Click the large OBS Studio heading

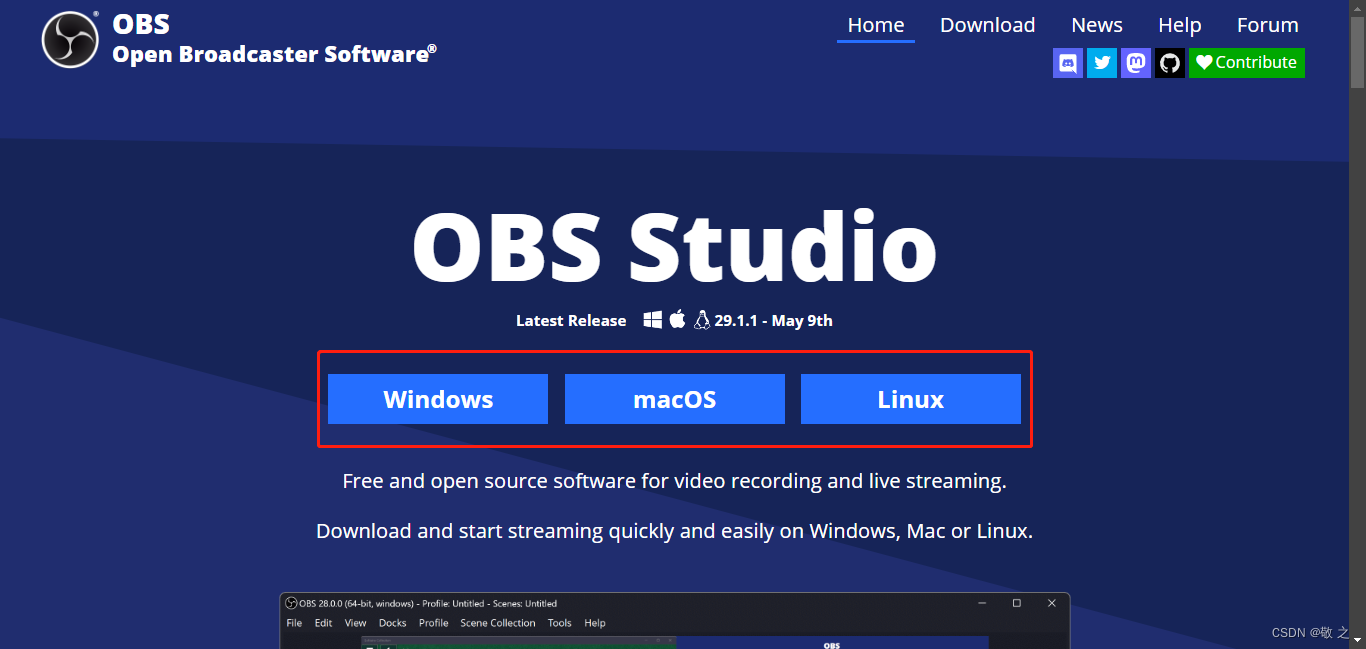tap(675, 247)
